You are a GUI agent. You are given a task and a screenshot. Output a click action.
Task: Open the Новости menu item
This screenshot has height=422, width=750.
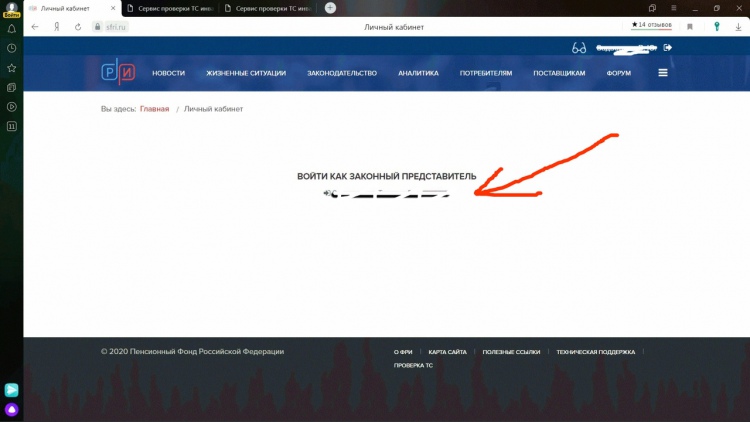pos(168,73)
